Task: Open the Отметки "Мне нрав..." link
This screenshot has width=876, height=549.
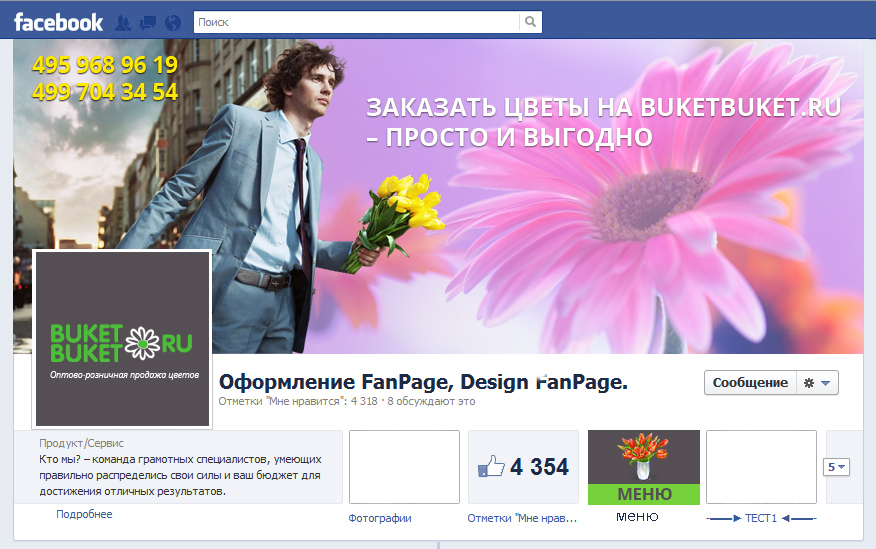Action: coord(522,518)
